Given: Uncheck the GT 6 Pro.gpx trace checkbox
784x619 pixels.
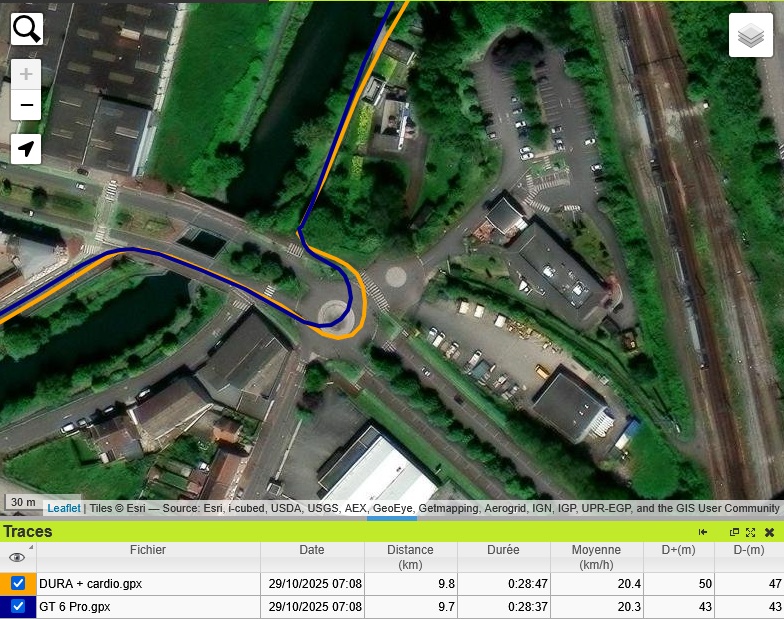Looking at the screenshot, I should [18, 606].
